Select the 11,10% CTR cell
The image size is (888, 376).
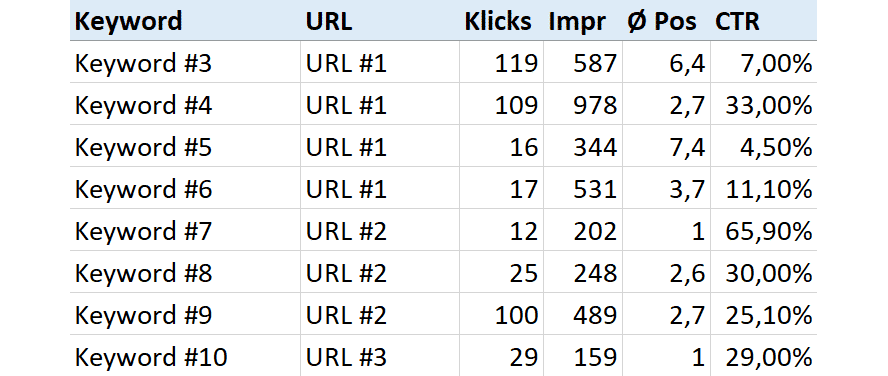(x=763, y=188)
